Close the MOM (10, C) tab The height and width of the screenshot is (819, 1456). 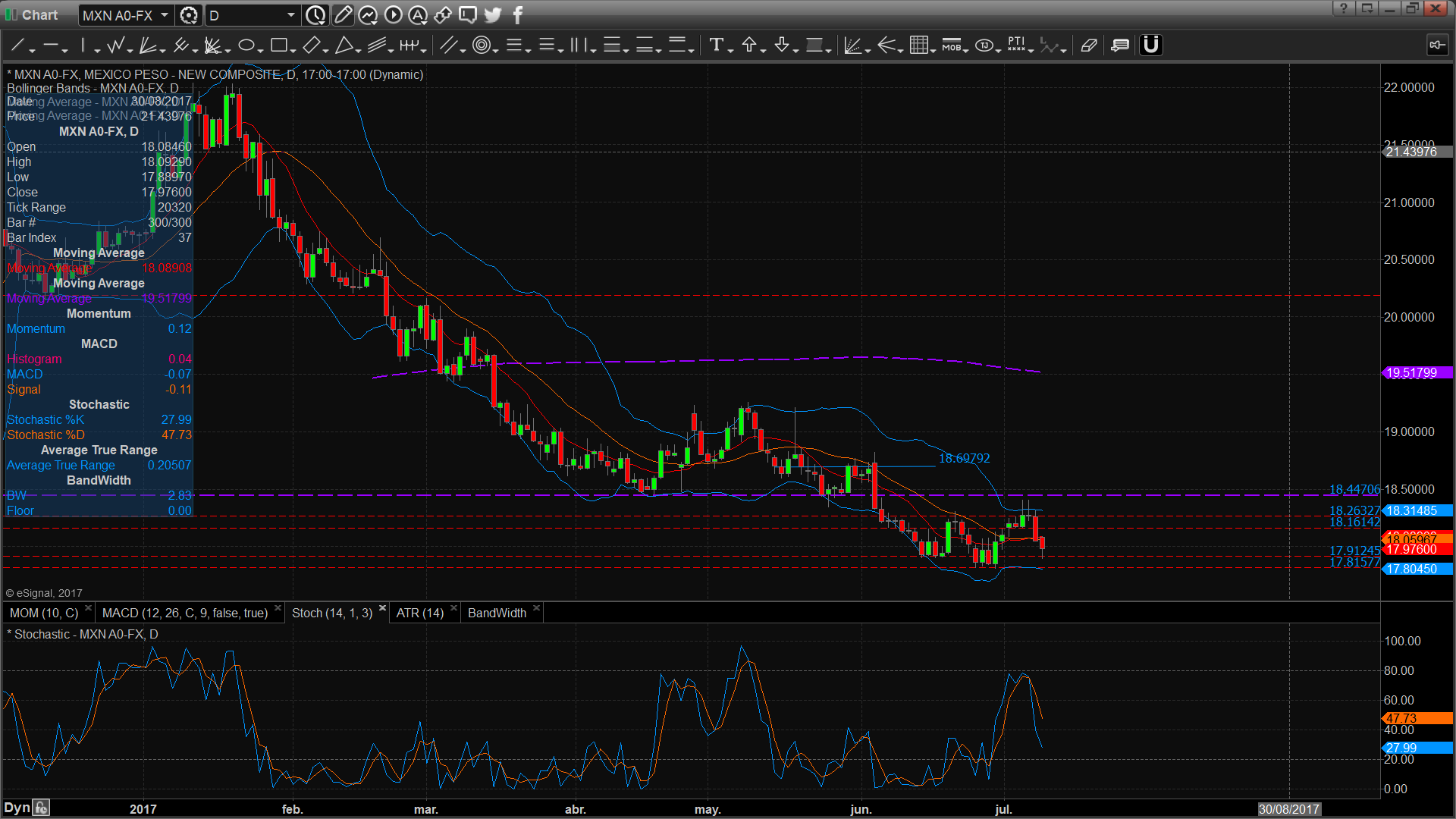coord(89,608)
